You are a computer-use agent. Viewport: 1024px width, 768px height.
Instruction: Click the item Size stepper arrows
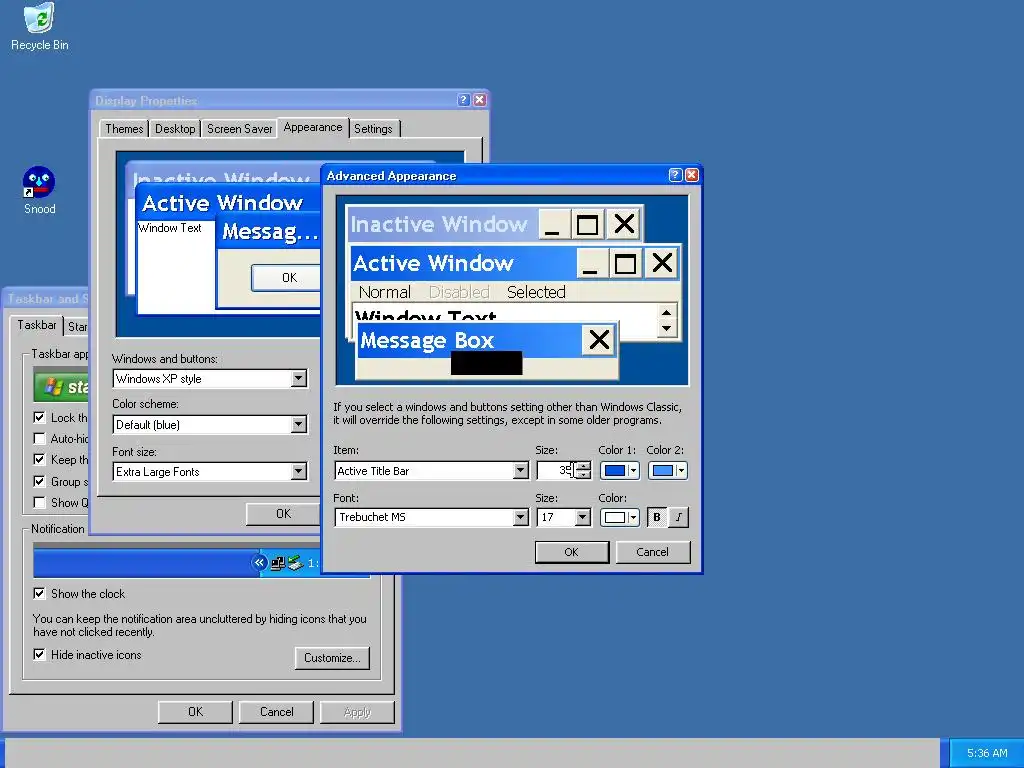coord(584,470)
